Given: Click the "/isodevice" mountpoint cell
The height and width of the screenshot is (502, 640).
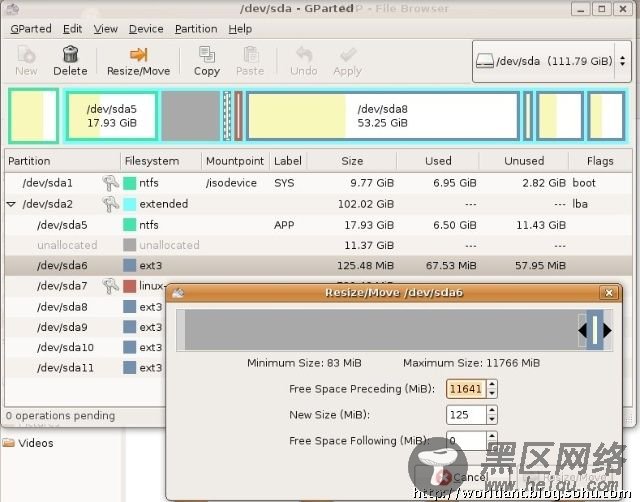Looking at the screenshot, I should [231, 183].
